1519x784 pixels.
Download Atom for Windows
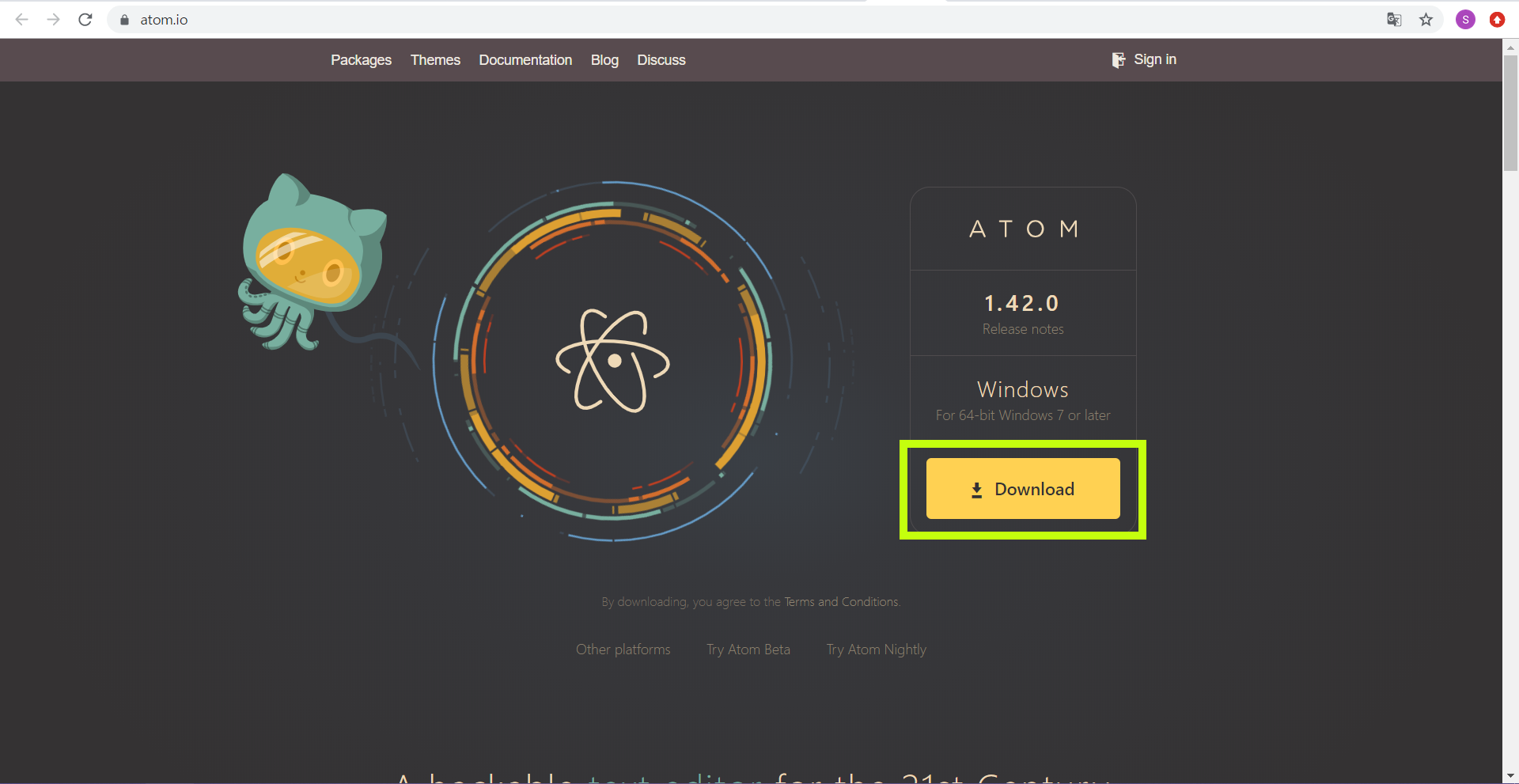1023,489
